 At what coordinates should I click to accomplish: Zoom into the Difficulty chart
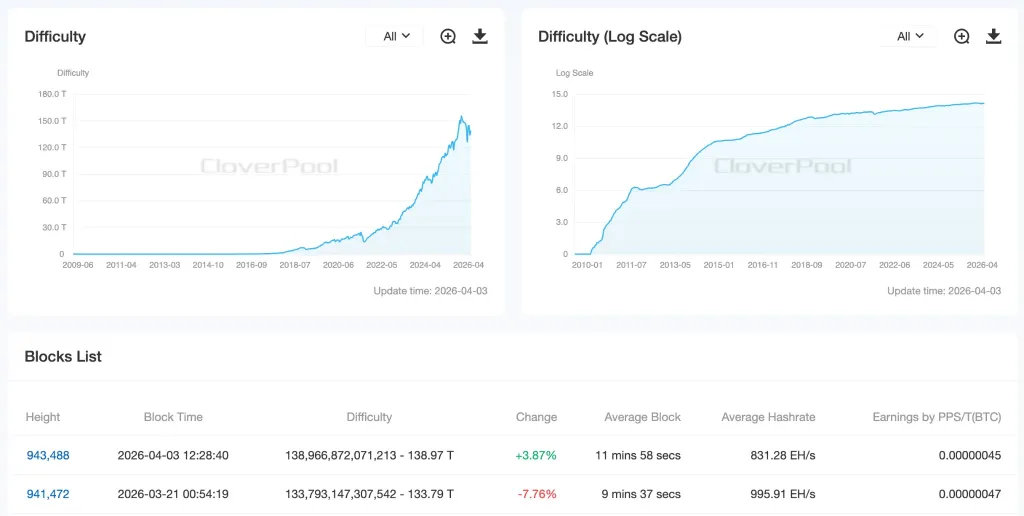[x=448, y=37]
